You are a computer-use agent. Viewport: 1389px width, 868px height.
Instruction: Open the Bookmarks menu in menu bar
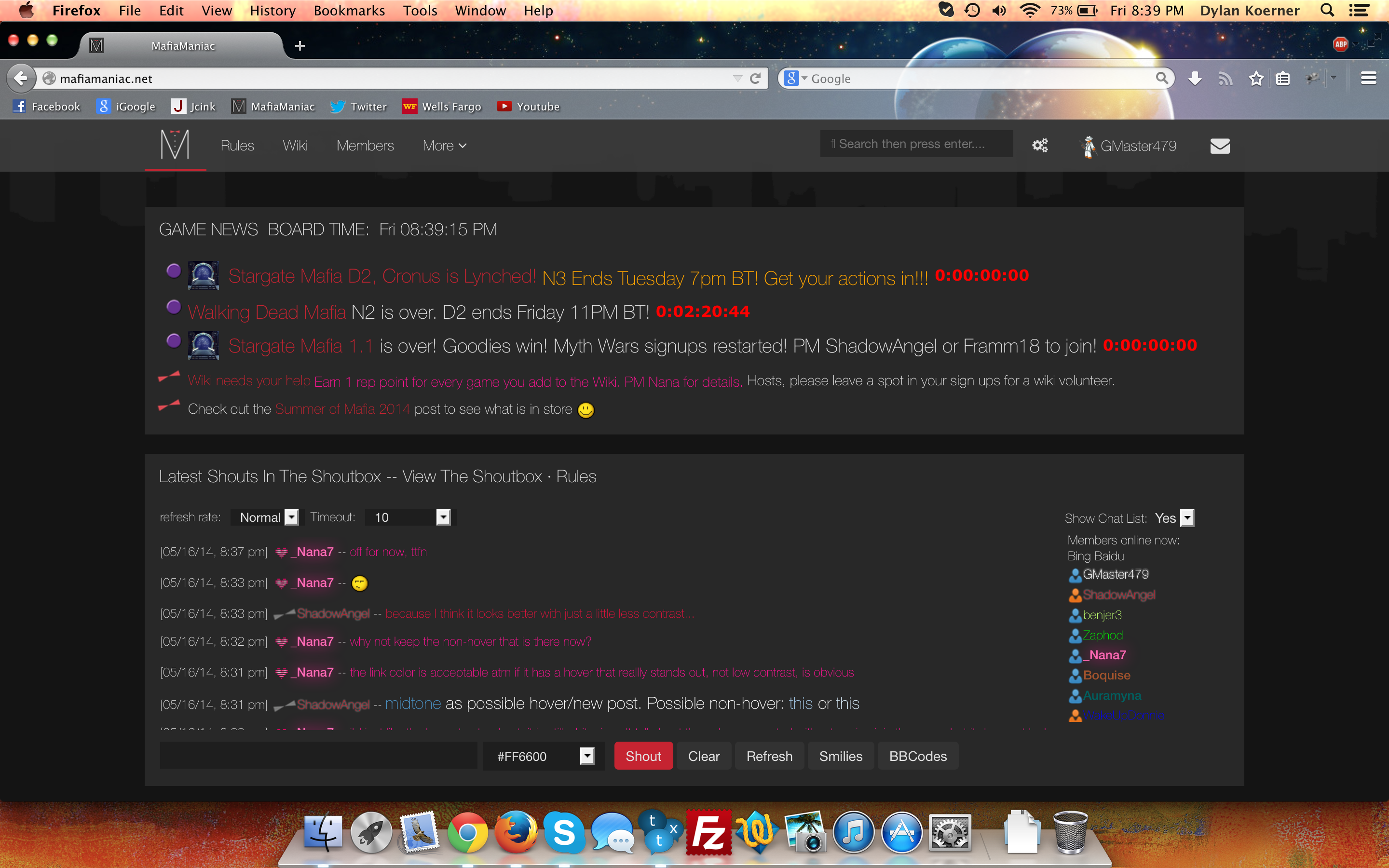click(x=349, y=10)
